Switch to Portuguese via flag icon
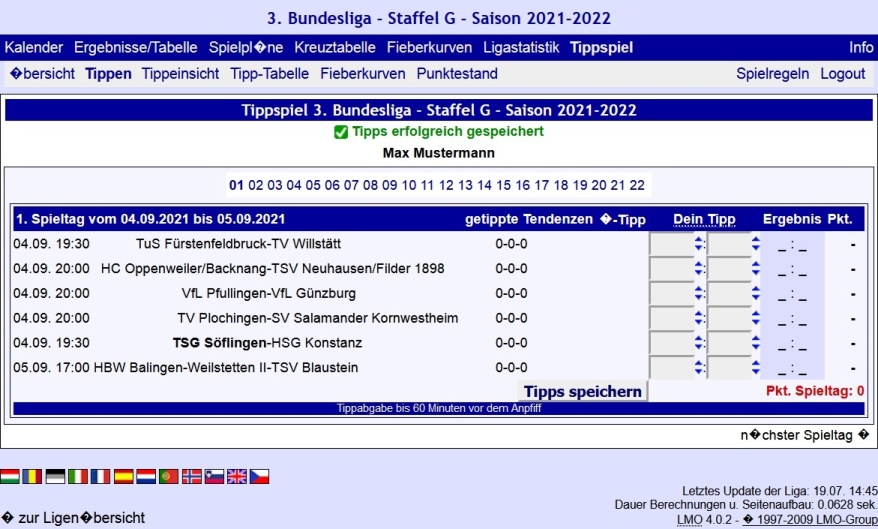Screen dimensions: 878x529 (169, 477)
